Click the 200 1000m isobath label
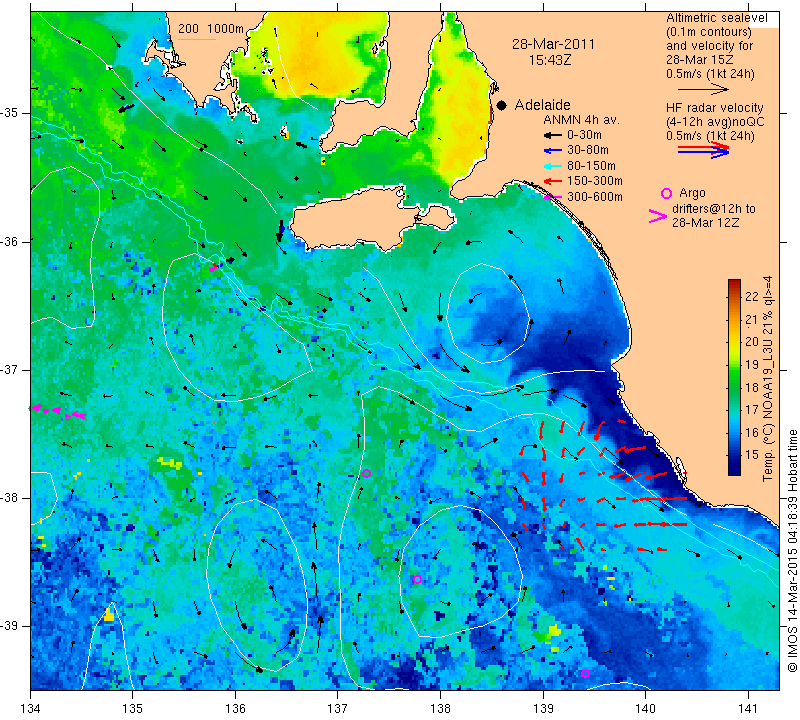800x720 pixels. coord(211,29)
